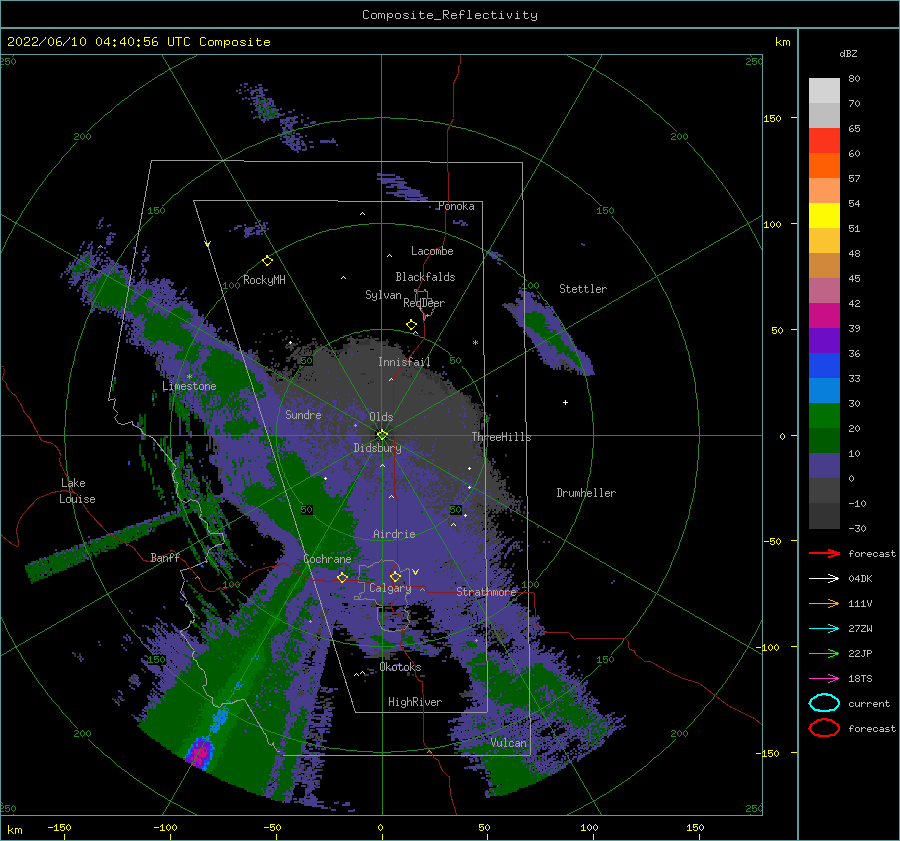Click the magenta 42 dBZ color swatch
The width and height of the screenshot is (900, 841).
(824, 315)
